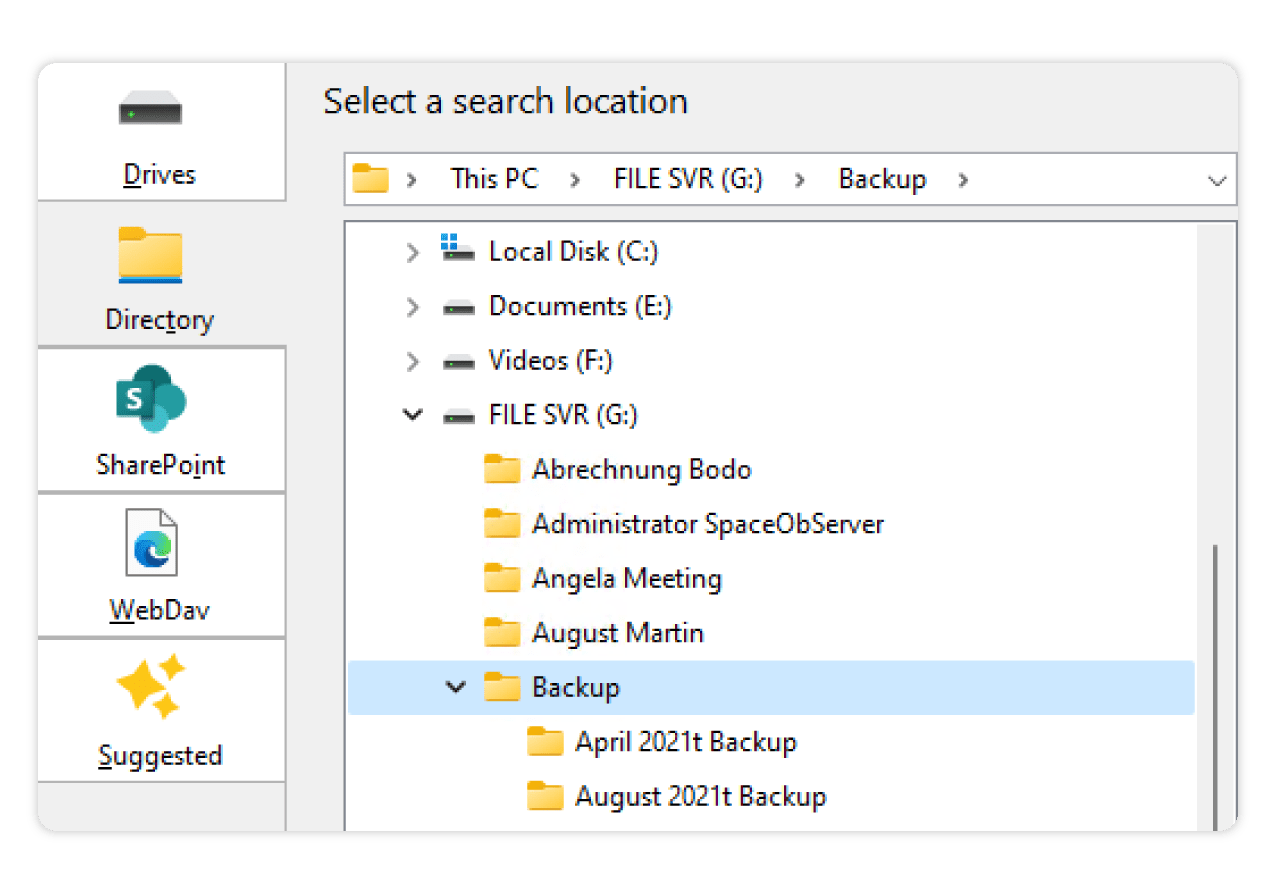
Task: Click This PC in the breadcrumb path
Action: tap(493, 180)
